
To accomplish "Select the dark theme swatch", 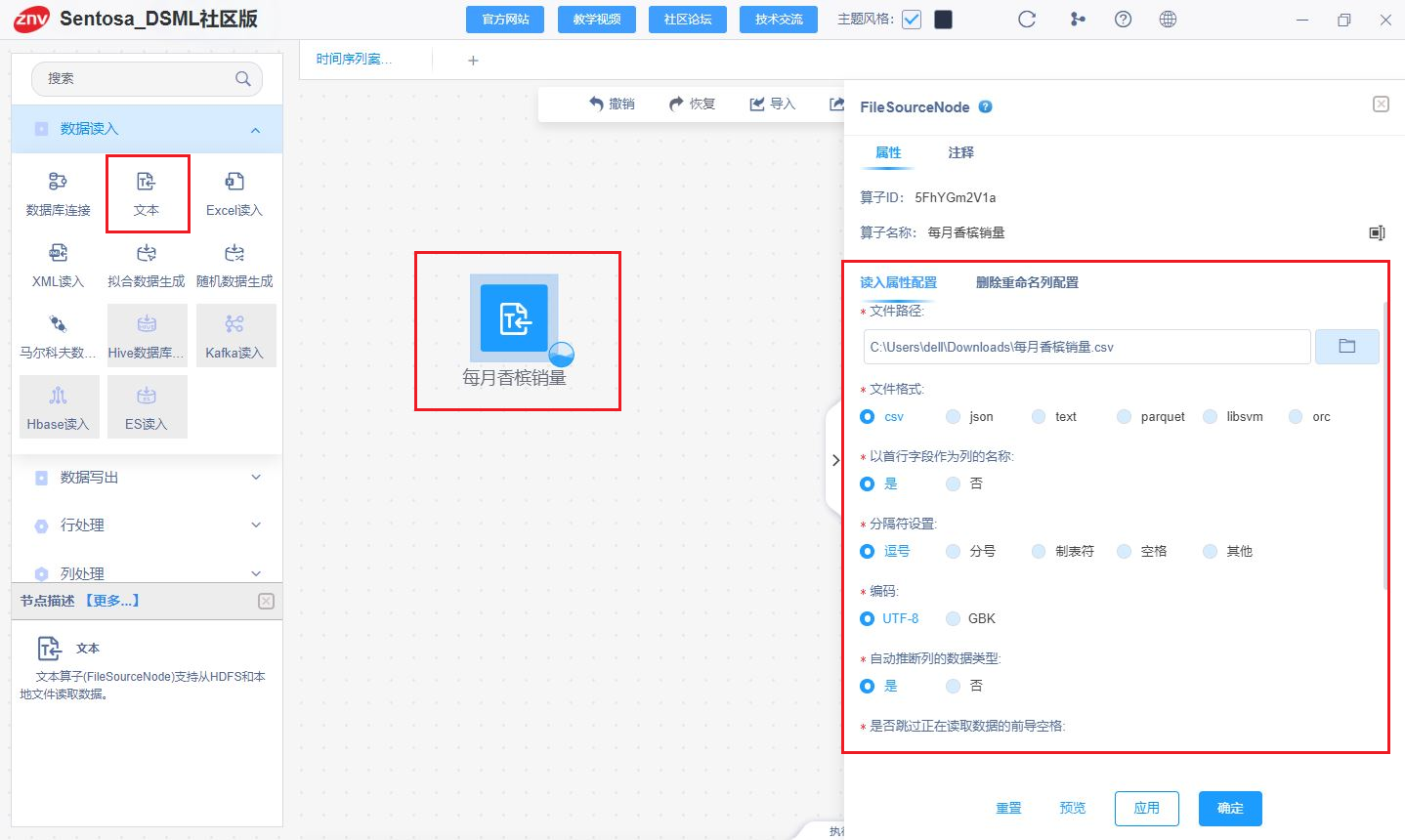I will point(943,20).
